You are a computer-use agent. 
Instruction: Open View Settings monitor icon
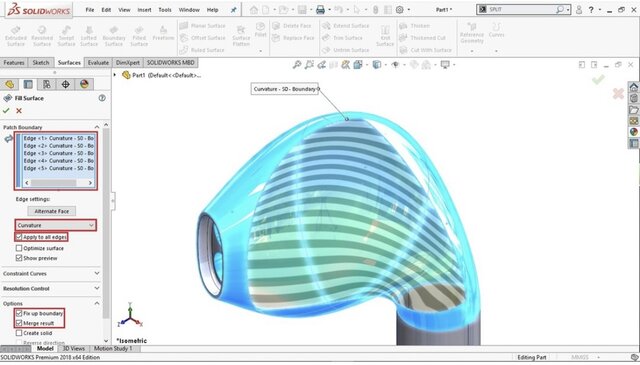point(445,65)
